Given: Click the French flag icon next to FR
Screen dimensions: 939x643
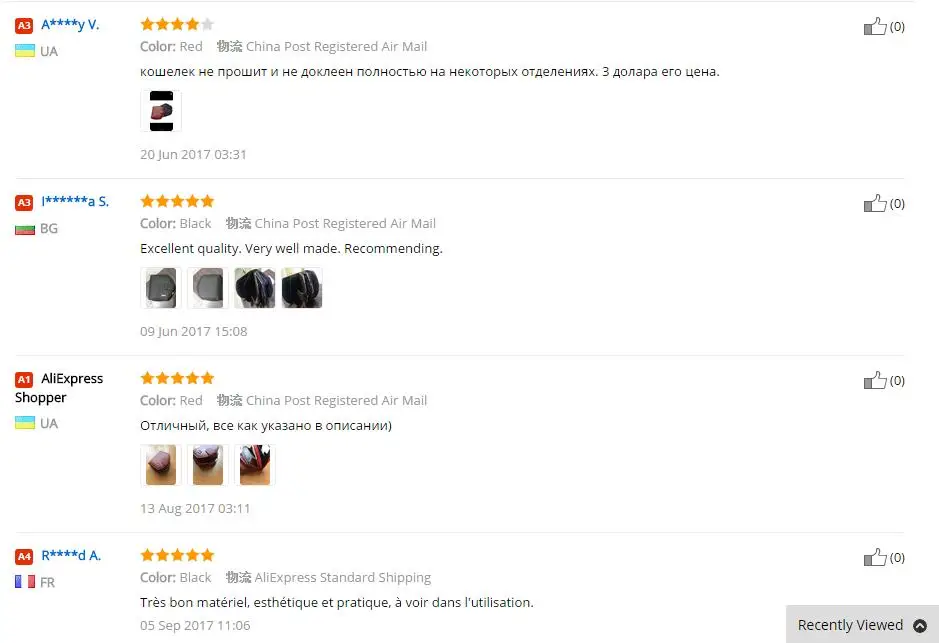Looking at the screenshot, I should [x=25, y=582].
